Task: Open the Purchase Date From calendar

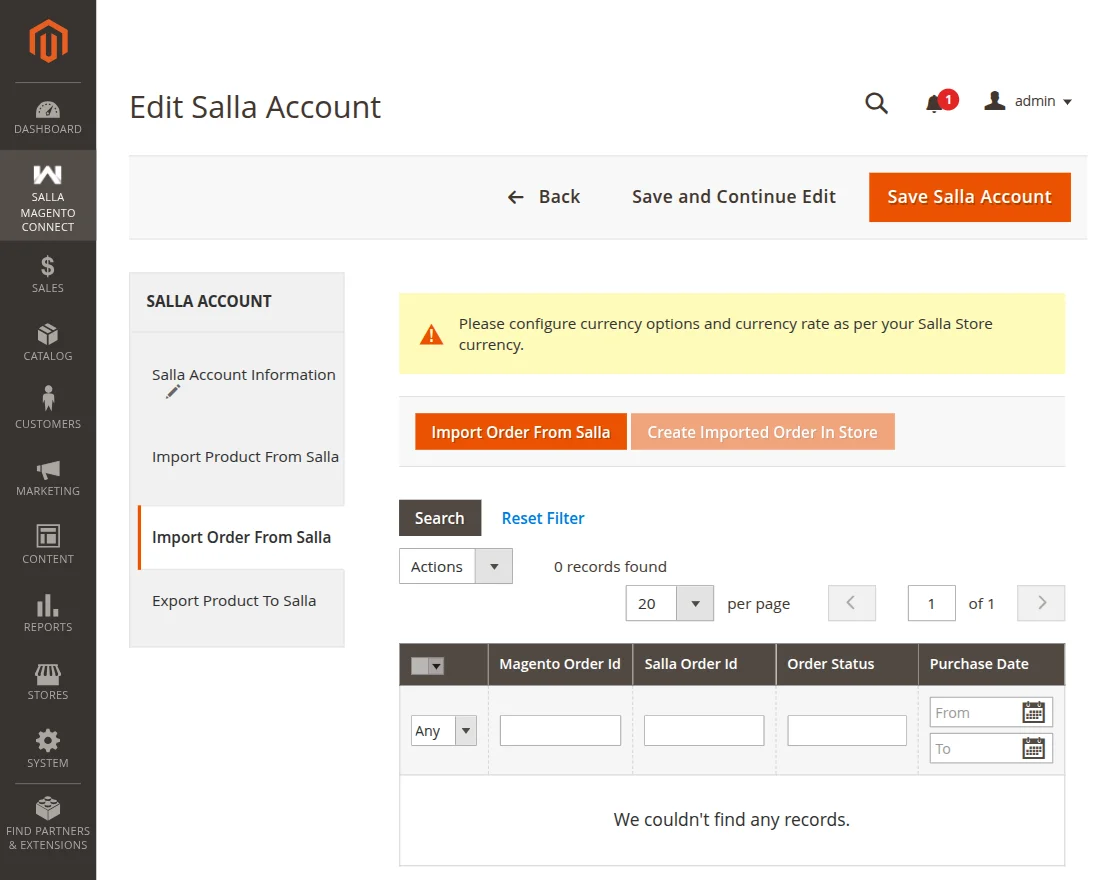Action: (x=1033, y=712)
